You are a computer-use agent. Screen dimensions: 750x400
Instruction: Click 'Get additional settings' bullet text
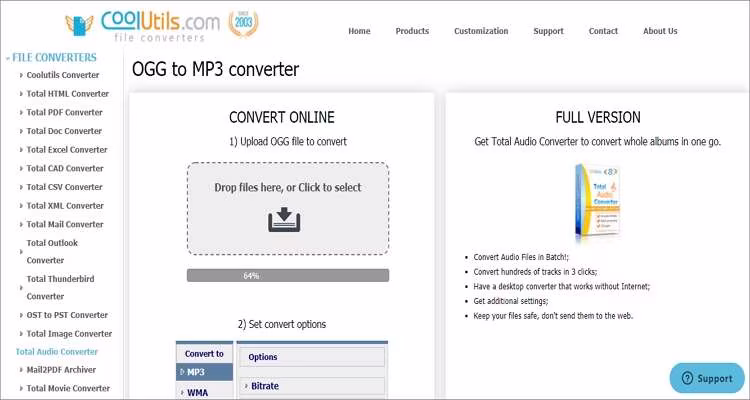click(511, 301)
